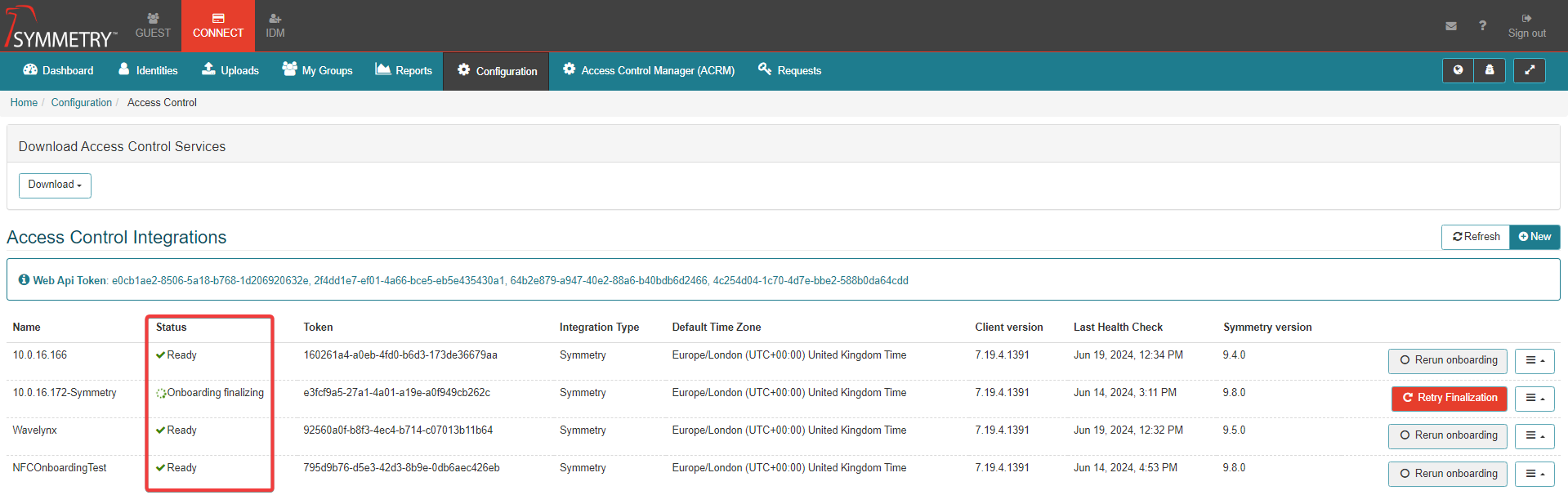Click the globe language icon button
Image resolution: width=1568 pixels, height=495 pixels.
(1459, 70)
